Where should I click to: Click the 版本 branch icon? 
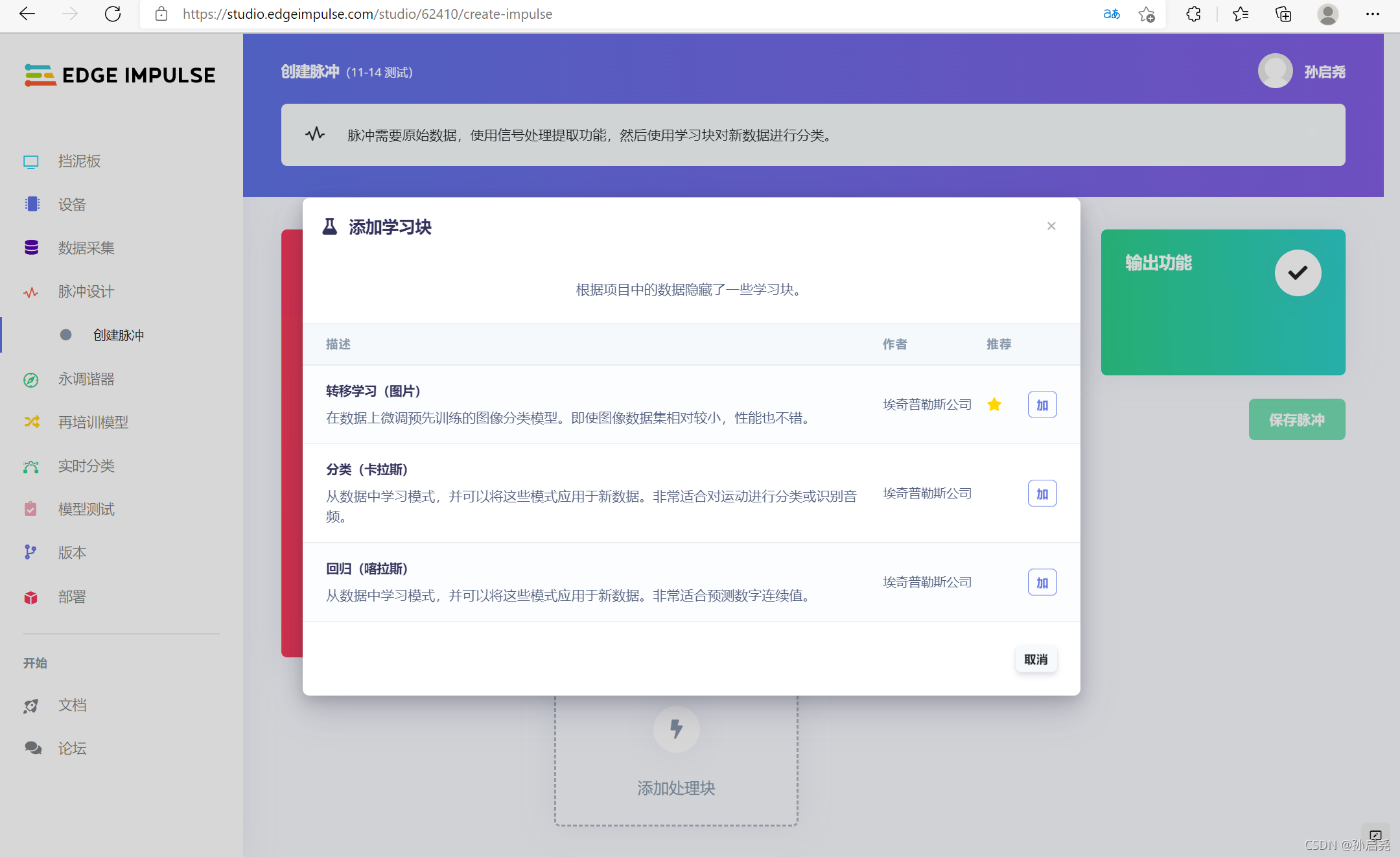30,552
